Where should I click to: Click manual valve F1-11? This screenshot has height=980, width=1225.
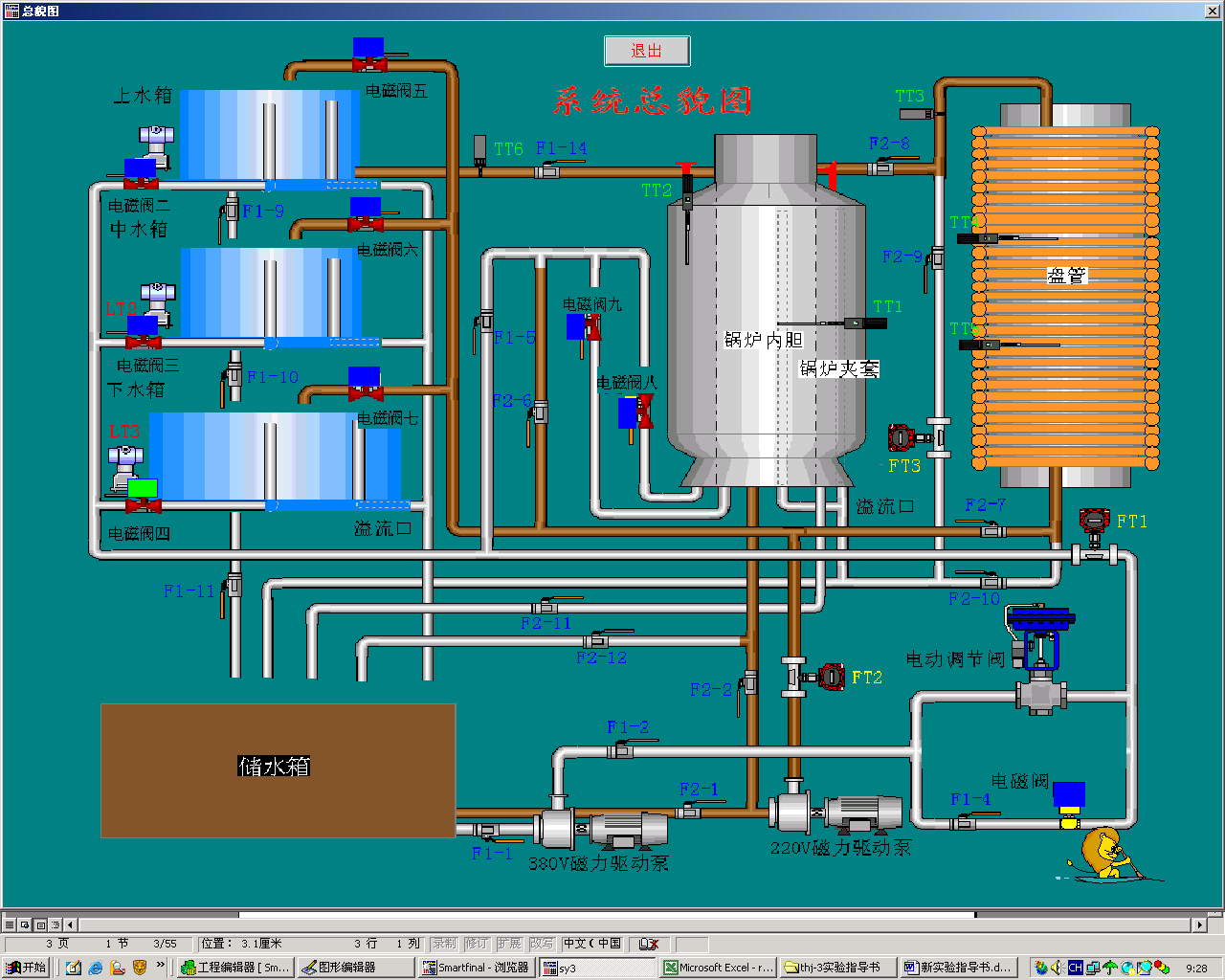(233, 588)
